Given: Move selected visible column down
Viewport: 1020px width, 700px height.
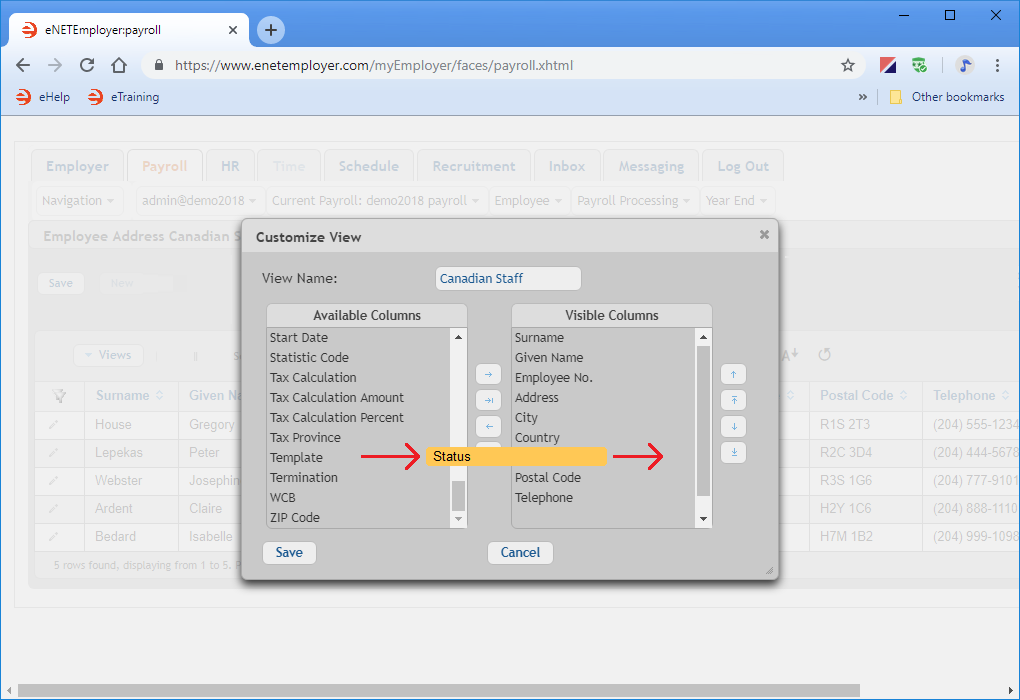Looking at the screenshot, I should [733, 426].
